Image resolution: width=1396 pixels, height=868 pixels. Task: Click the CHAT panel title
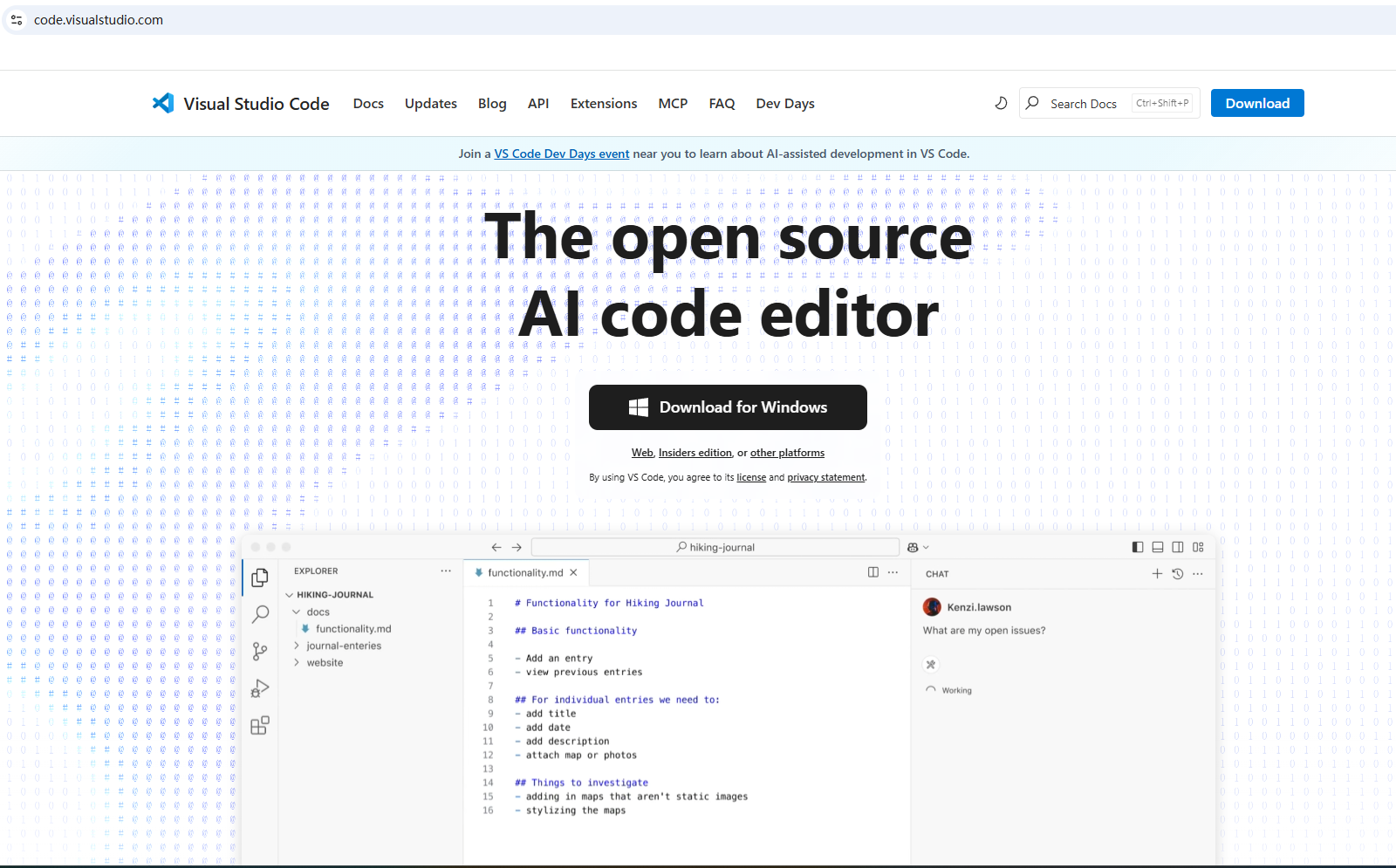click(x=937, y=574)
